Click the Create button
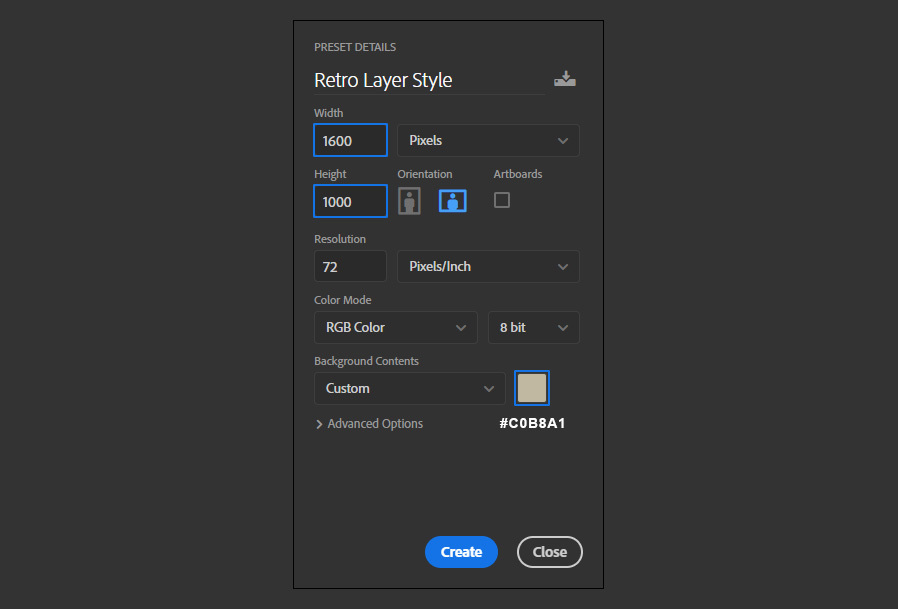The height and width of the screenshot is (609, 898). click(461, 552)
